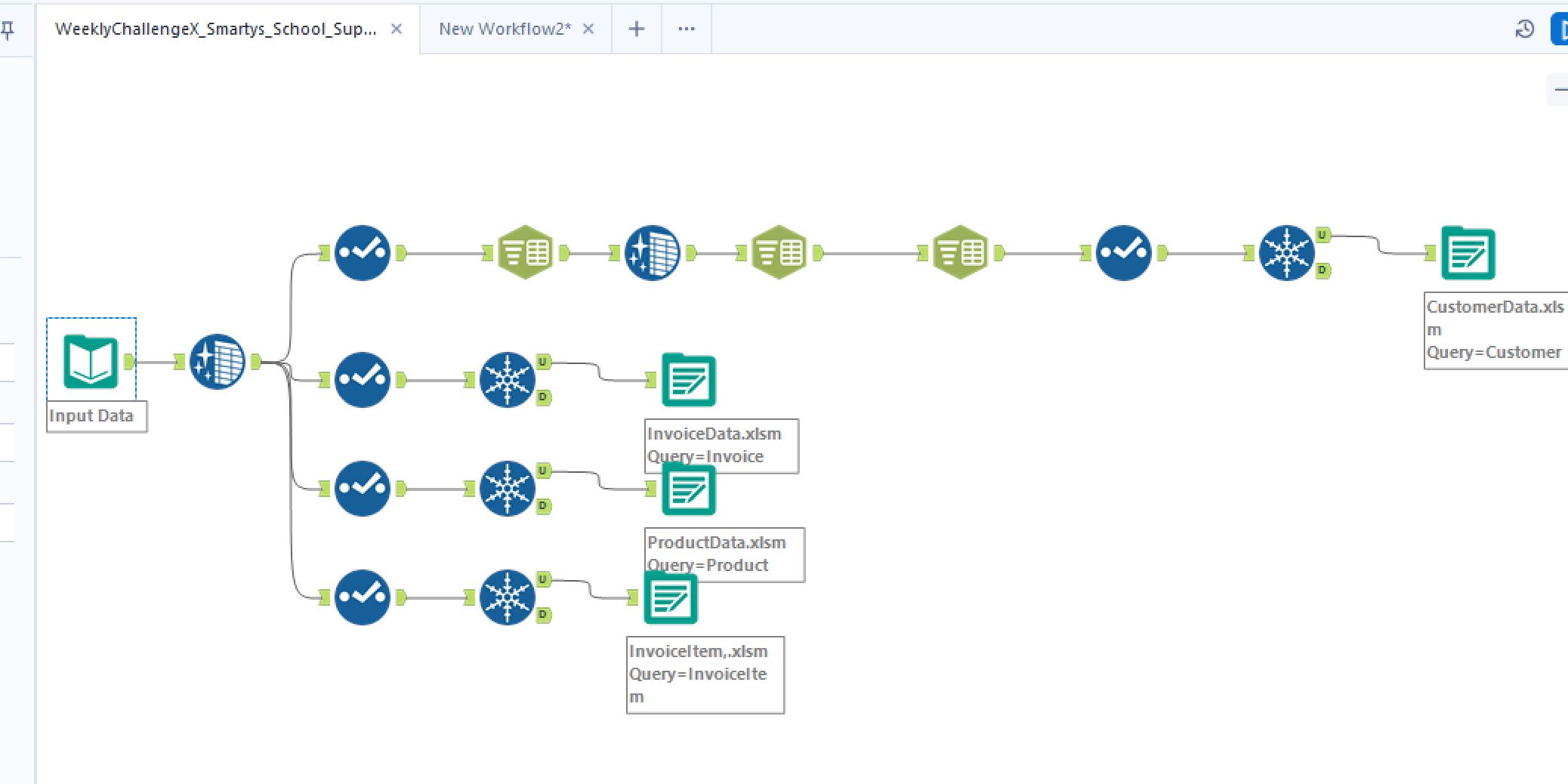Switch to WeeklyChallengeX Smartys School tab
The width and height of the screenshot is (1568, 784).
tap(216, 29)
